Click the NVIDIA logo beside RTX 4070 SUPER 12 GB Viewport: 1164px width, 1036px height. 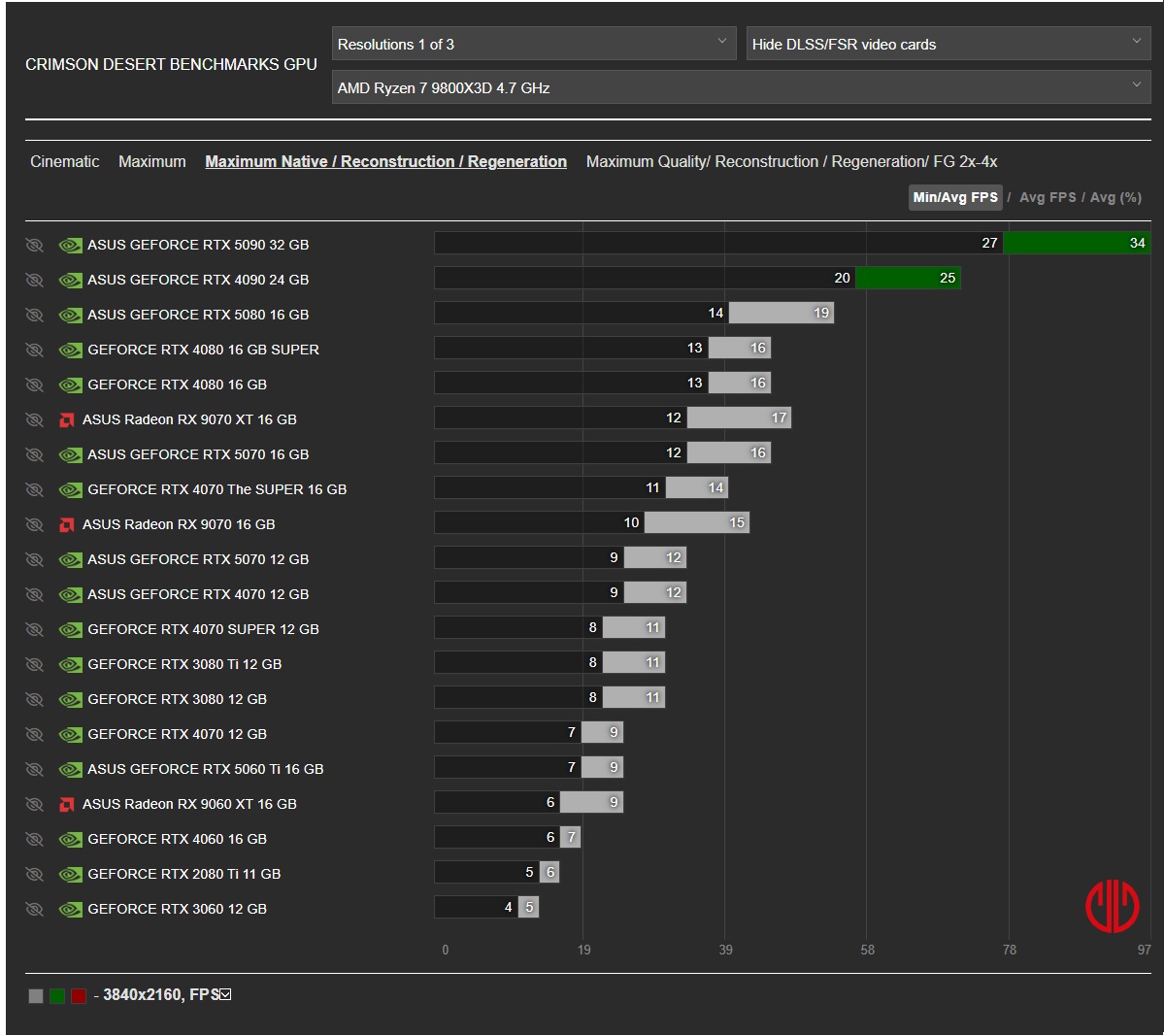[x=71, y=629]
